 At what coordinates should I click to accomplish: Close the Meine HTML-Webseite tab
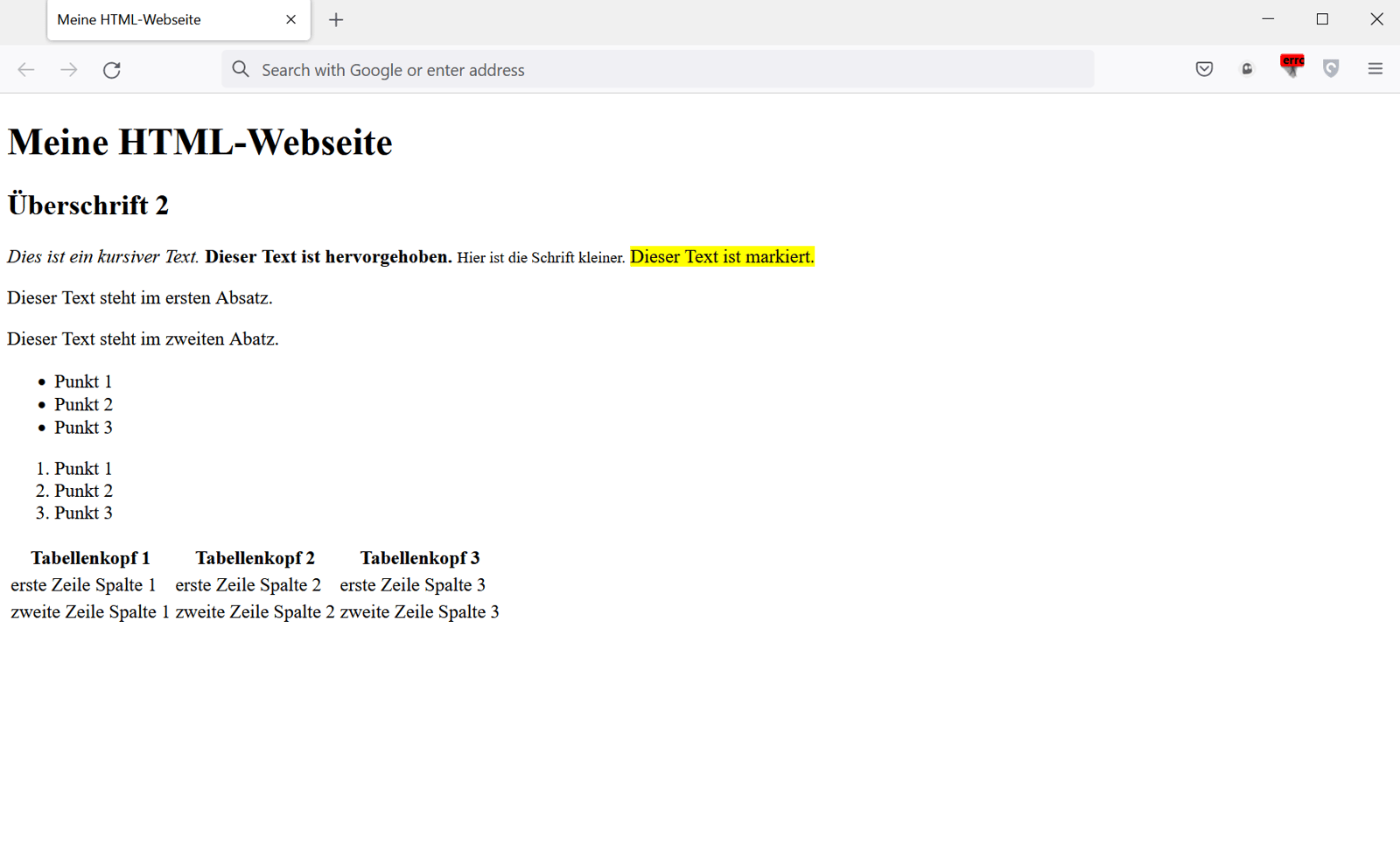tap(290, 19)
